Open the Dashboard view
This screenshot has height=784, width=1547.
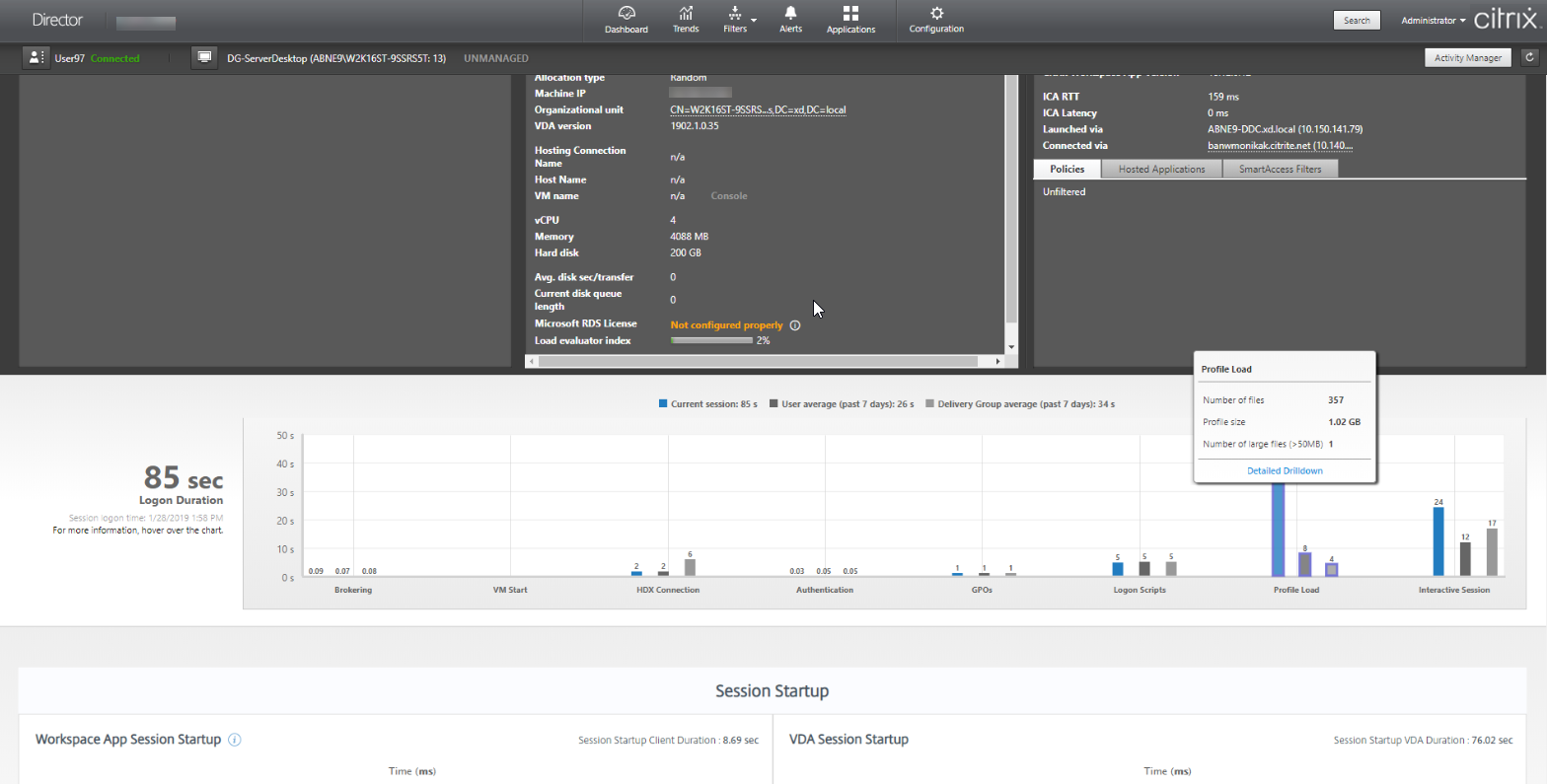626,19
